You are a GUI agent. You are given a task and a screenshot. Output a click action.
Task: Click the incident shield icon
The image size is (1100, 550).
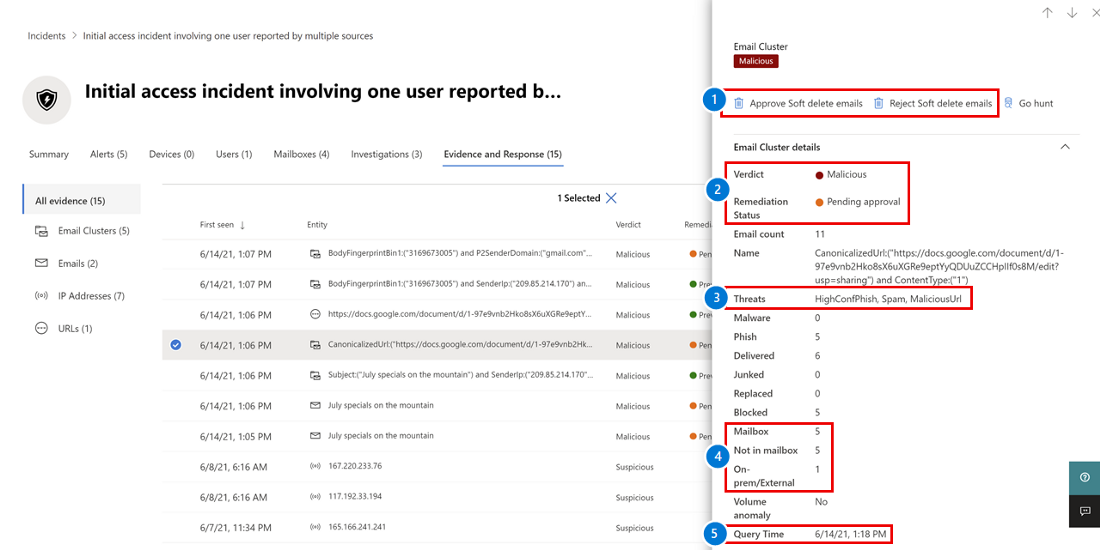coord(47,100)
